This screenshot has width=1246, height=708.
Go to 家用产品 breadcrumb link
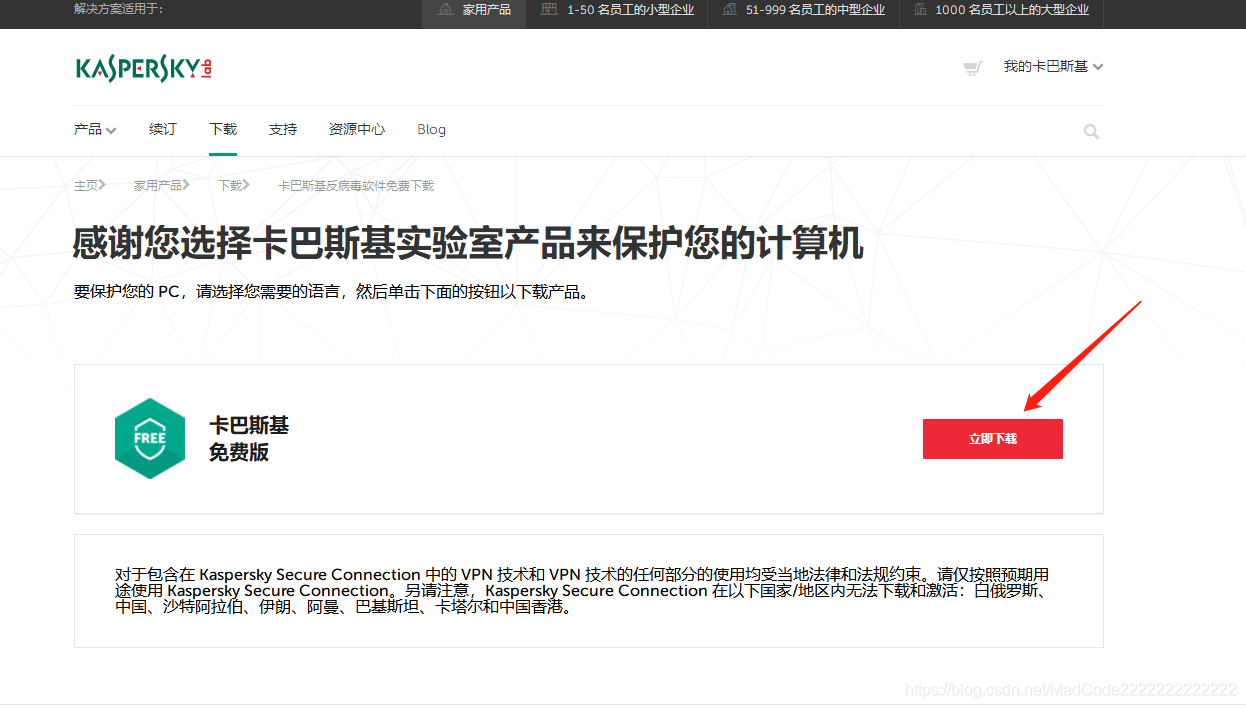(x=158, y=186)
